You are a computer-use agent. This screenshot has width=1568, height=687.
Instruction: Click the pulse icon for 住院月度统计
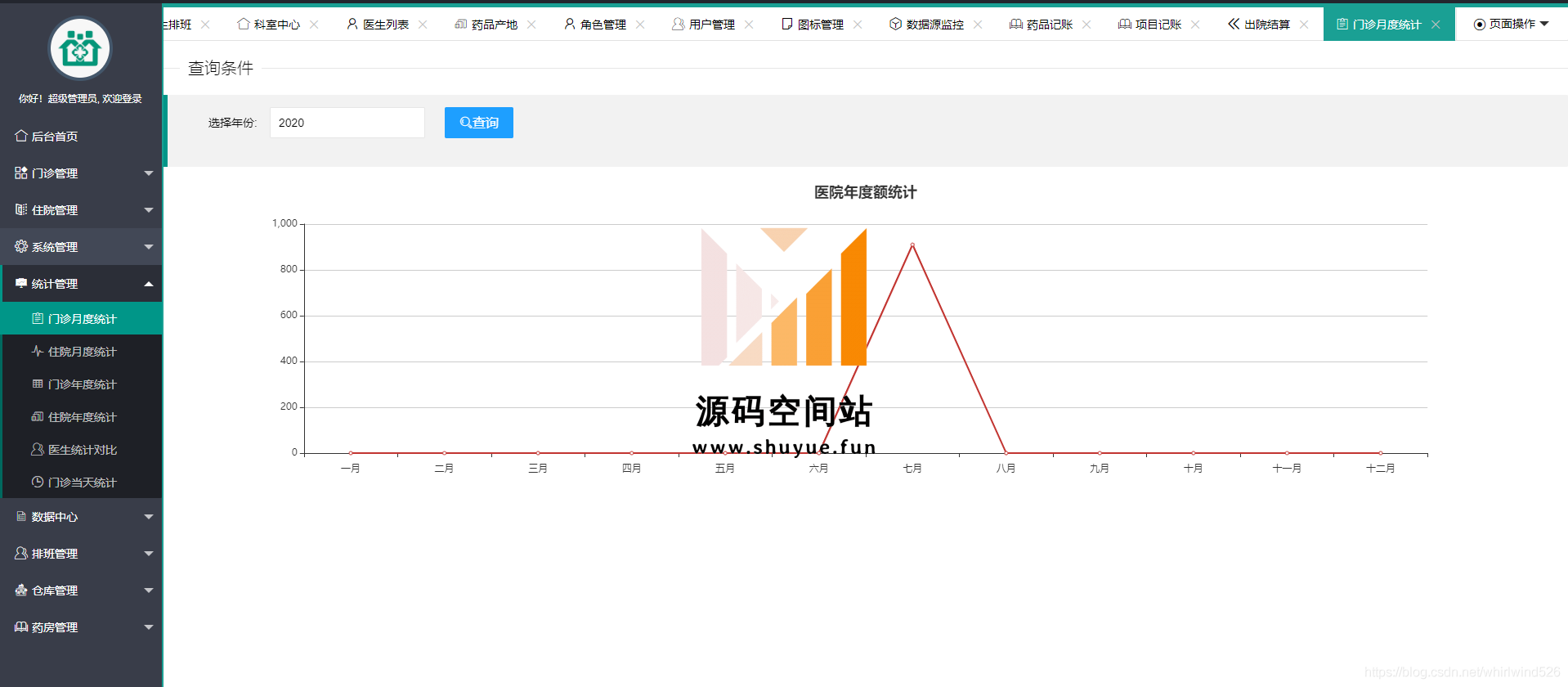pos(38,351)
